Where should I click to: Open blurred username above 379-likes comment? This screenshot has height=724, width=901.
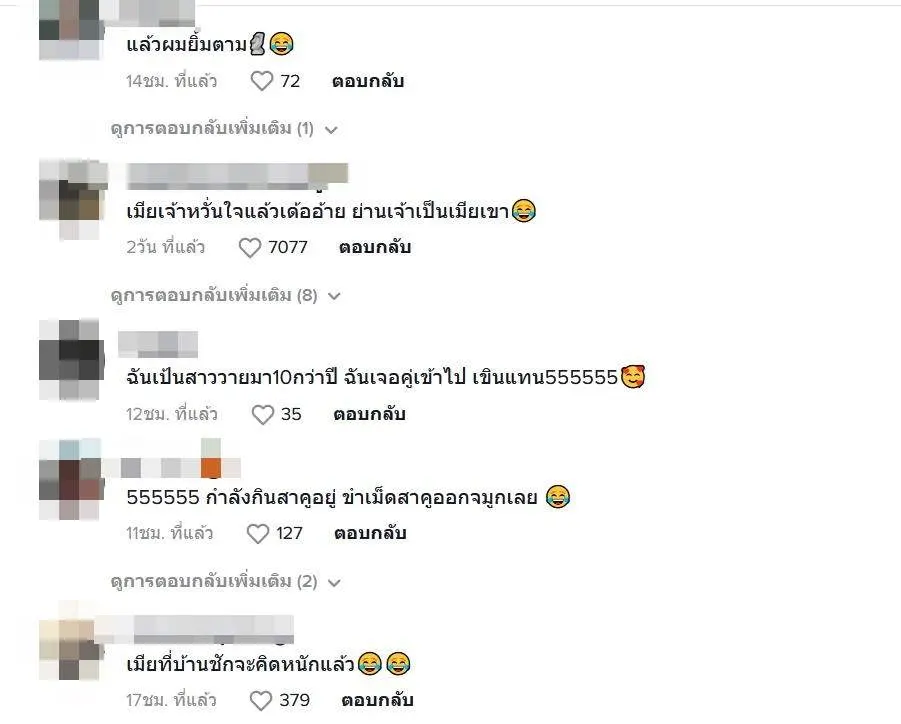195,629
